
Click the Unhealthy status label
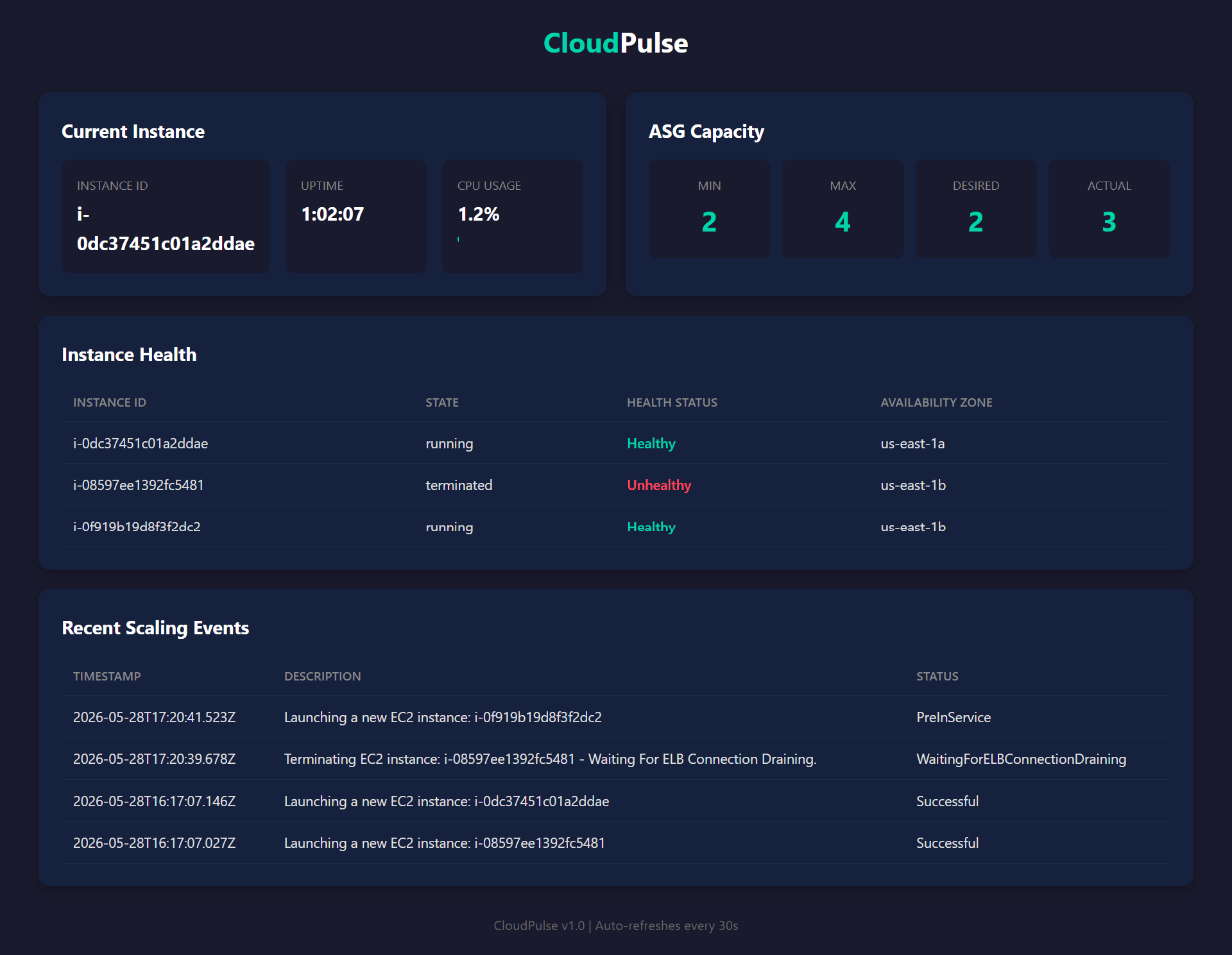click(x=659, y=486)
